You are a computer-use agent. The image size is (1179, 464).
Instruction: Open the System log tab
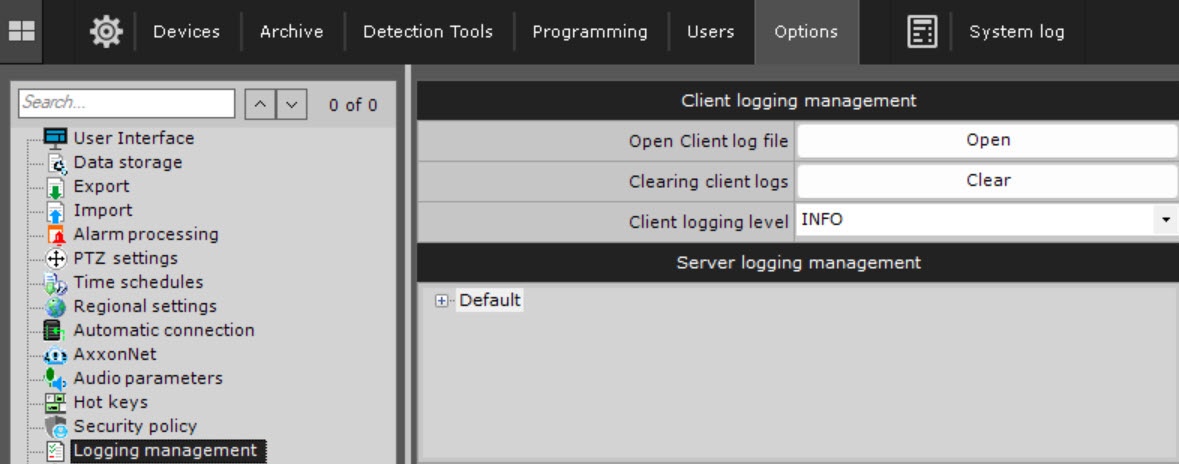point(1017,32)
